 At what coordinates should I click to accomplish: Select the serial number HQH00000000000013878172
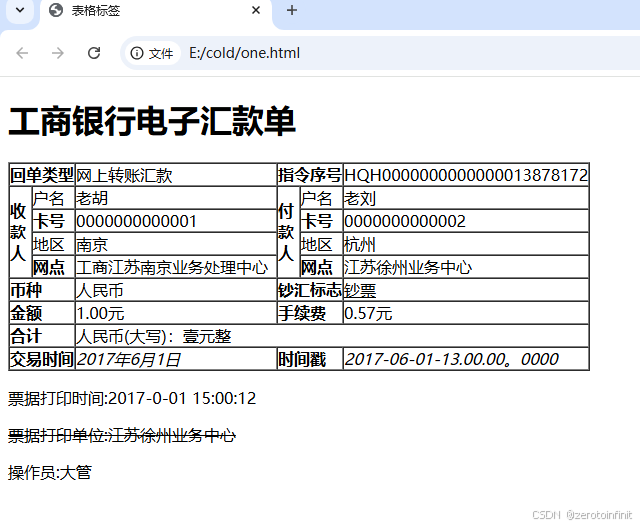[x=466, y=175]
